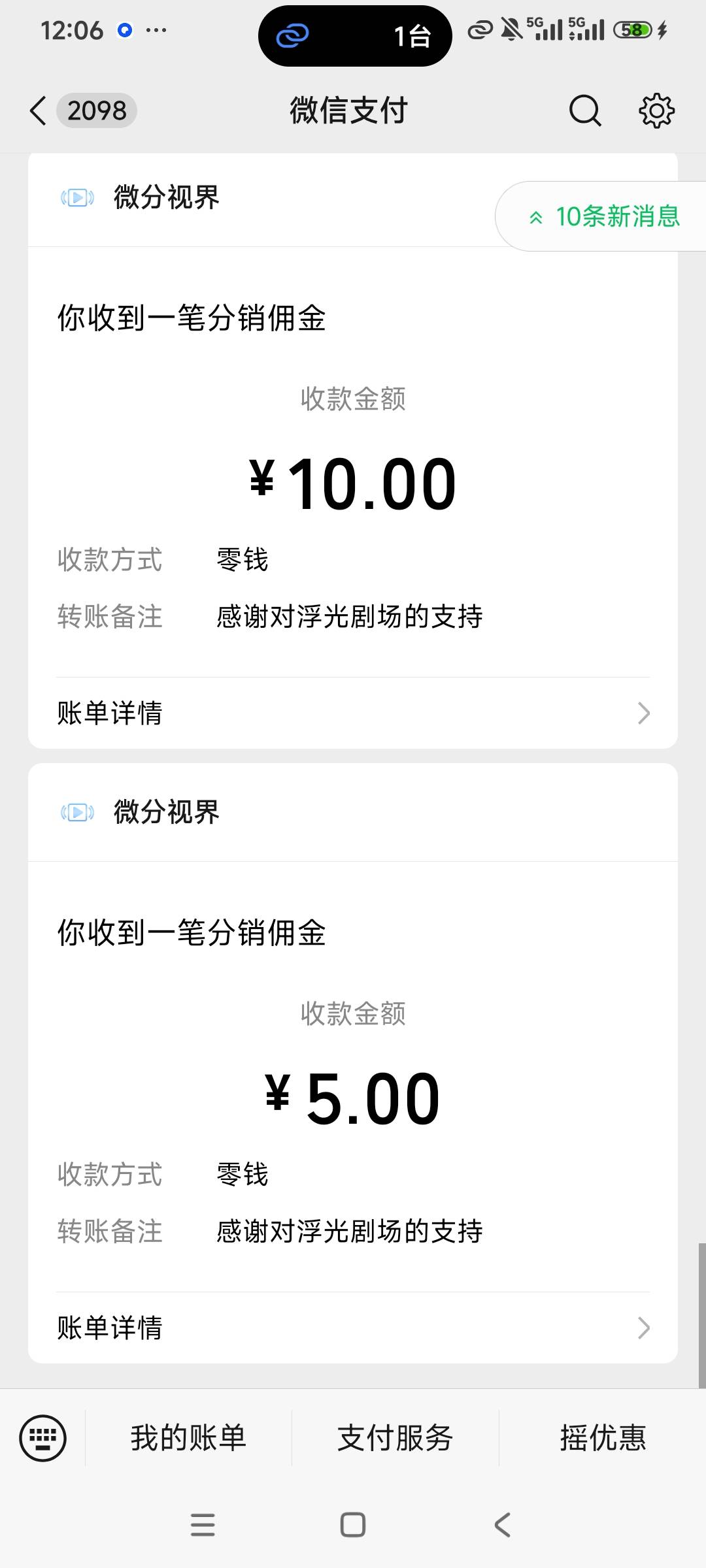
Task: Expand 账单详情 for the ¥5.00 payment
Action: tap(353, 1328)
